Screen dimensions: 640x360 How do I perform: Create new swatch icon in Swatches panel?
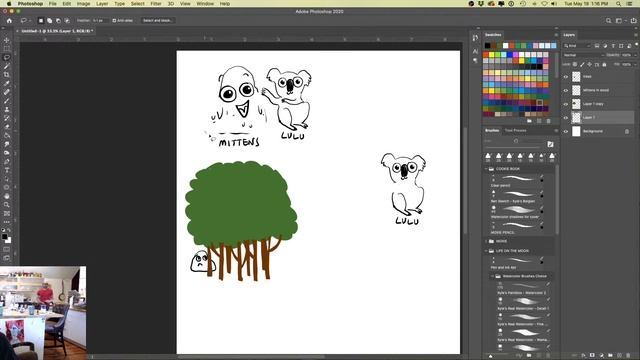[x=539, y=121]
